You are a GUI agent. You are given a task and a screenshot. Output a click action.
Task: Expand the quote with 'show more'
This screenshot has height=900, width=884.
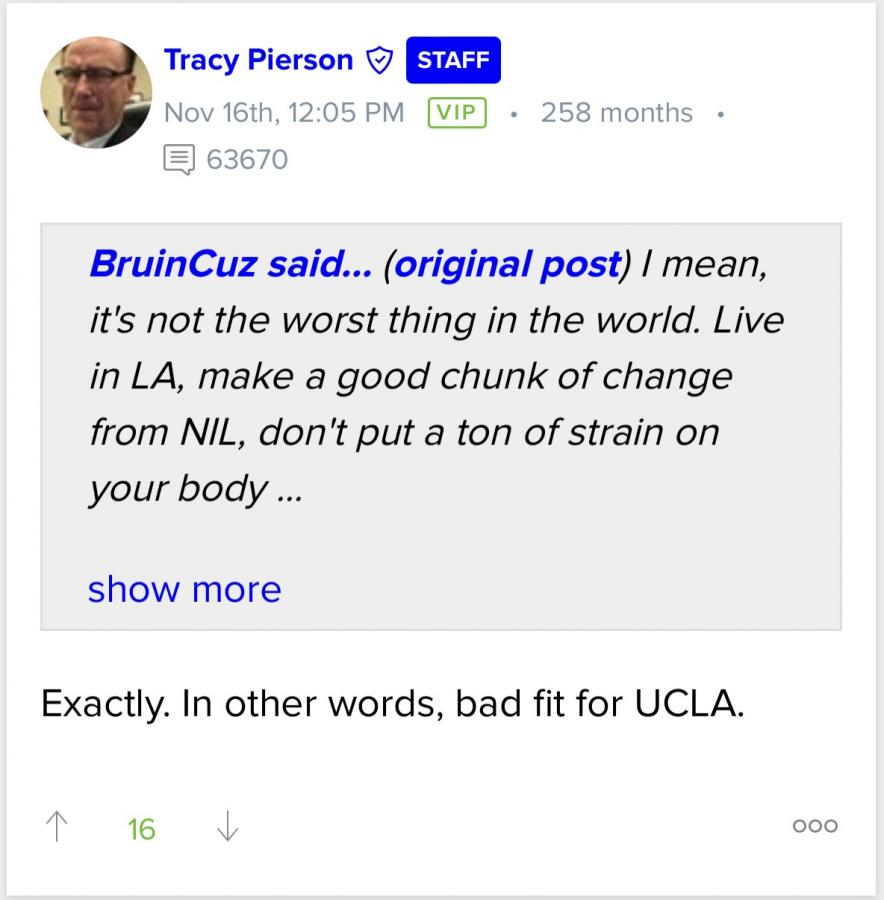(184, 589)
